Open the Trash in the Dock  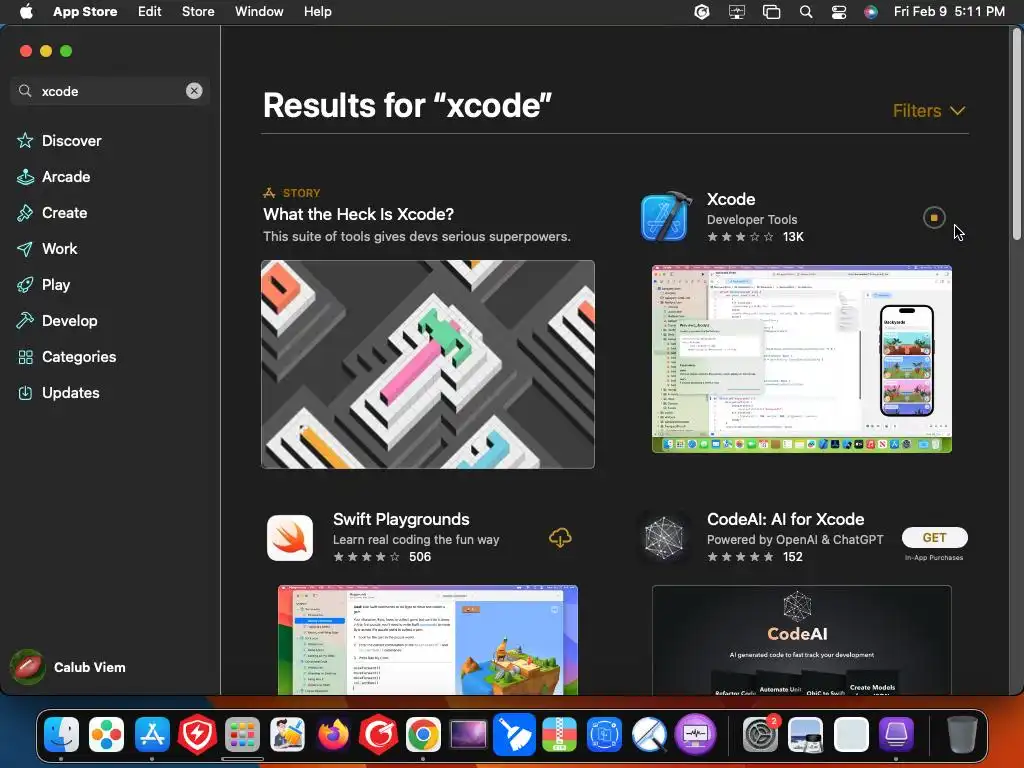[962, 734]
